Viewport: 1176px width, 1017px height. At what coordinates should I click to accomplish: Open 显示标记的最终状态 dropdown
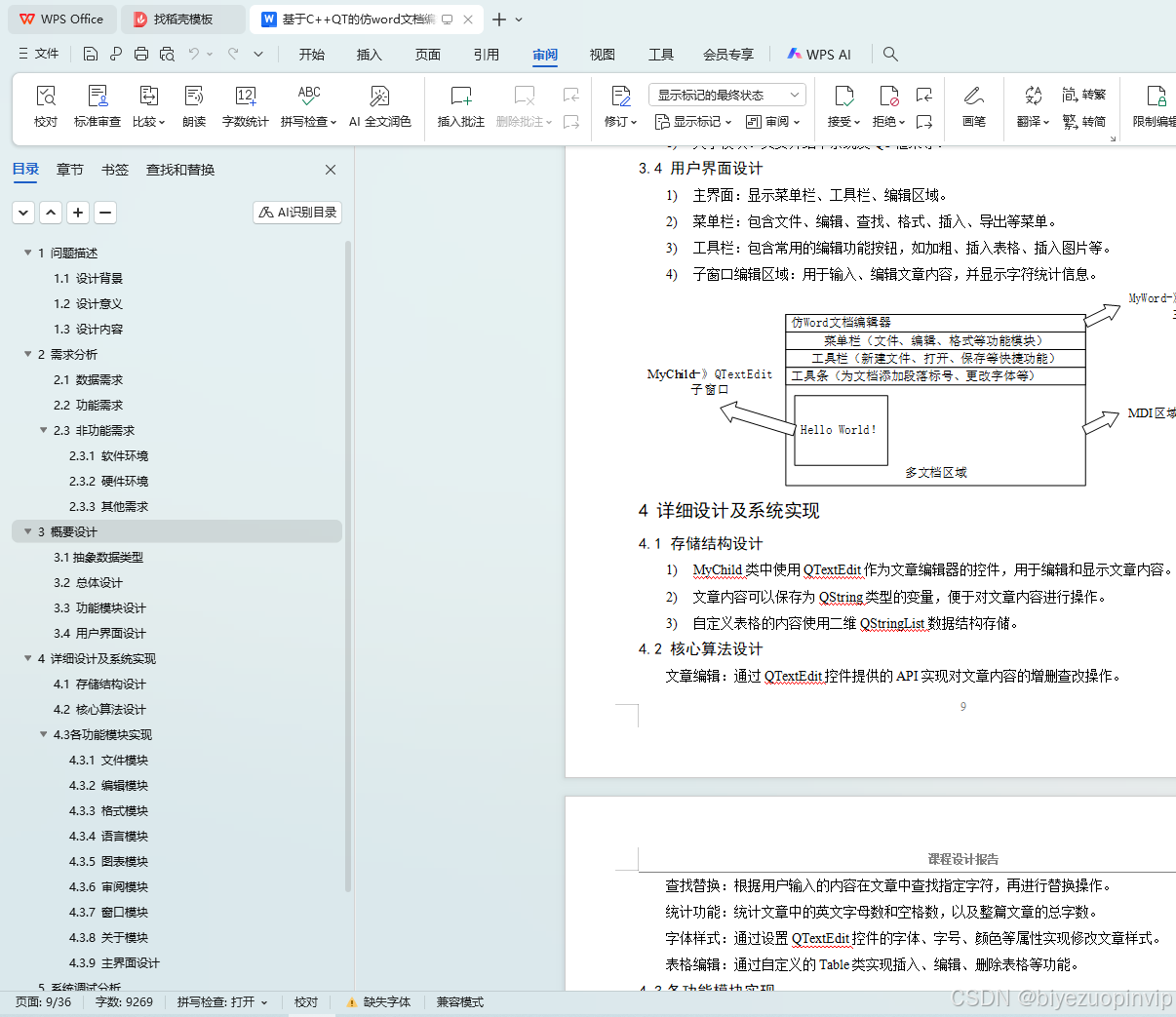point(727,95)
